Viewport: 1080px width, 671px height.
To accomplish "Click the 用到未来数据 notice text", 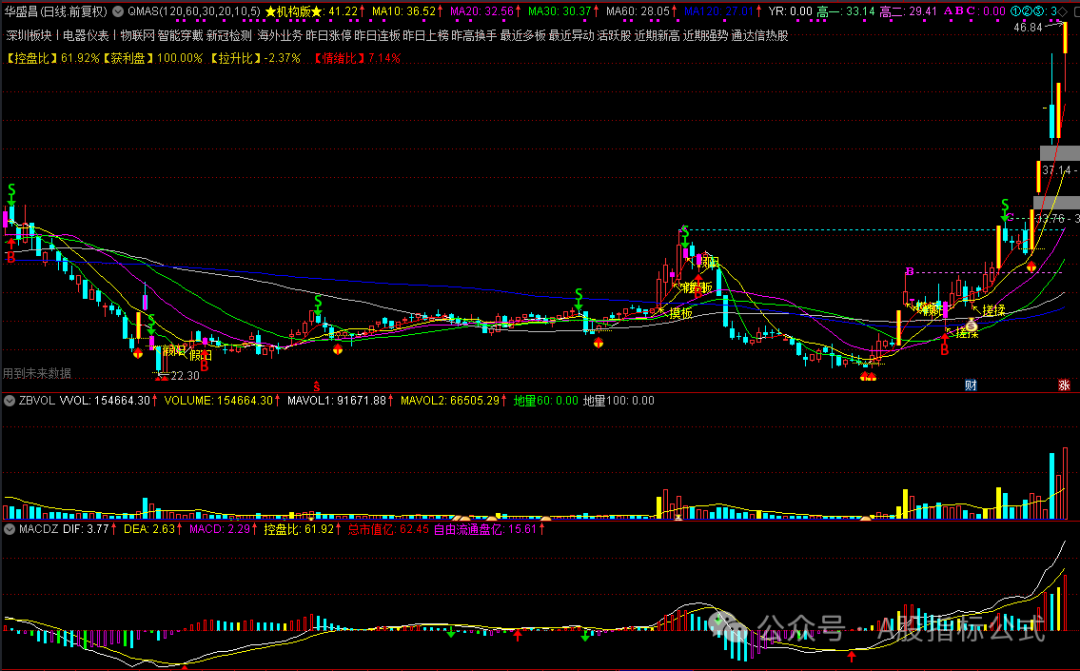I will (37, 373).
